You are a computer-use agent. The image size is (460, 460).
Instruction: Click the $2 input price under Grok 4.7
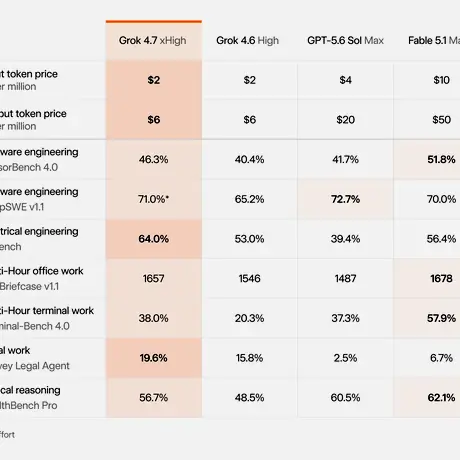click(x=154, y=80)
